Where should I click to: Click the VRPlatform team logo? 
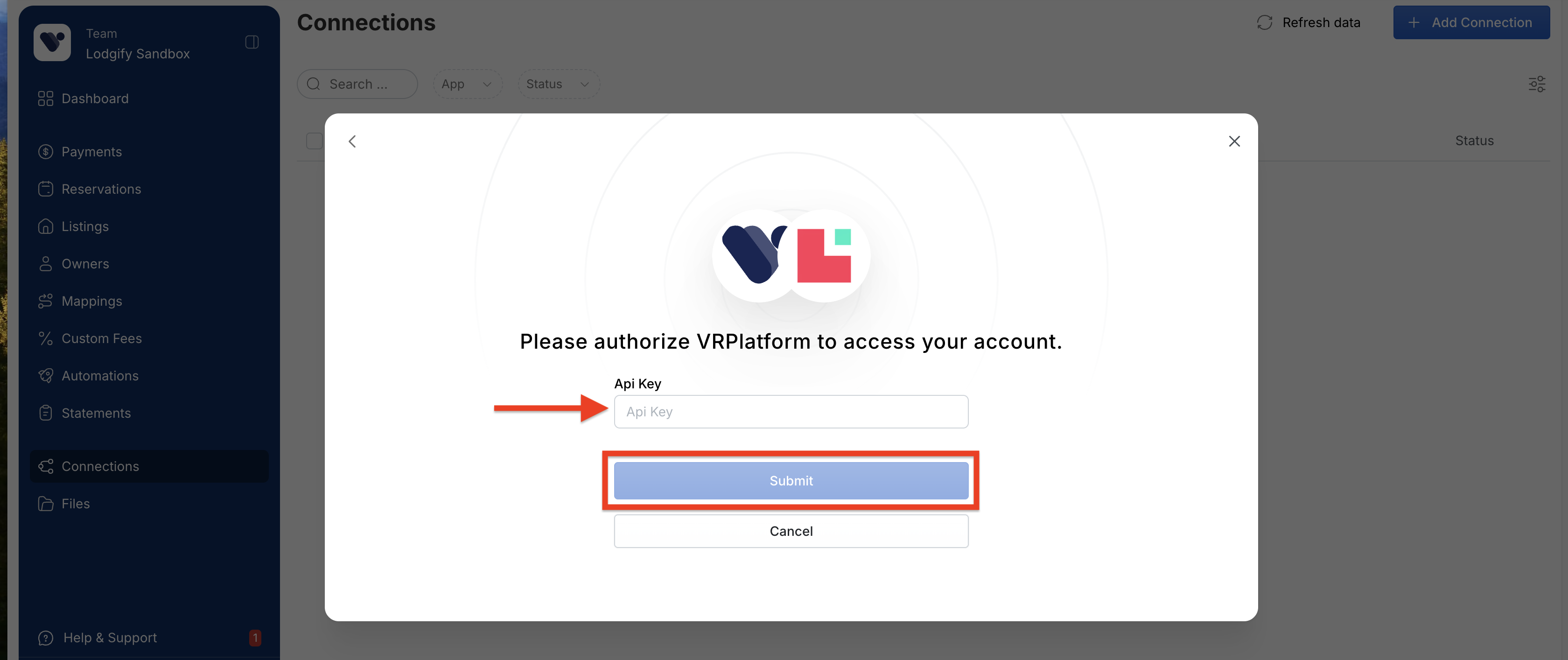tap(52, 42)
